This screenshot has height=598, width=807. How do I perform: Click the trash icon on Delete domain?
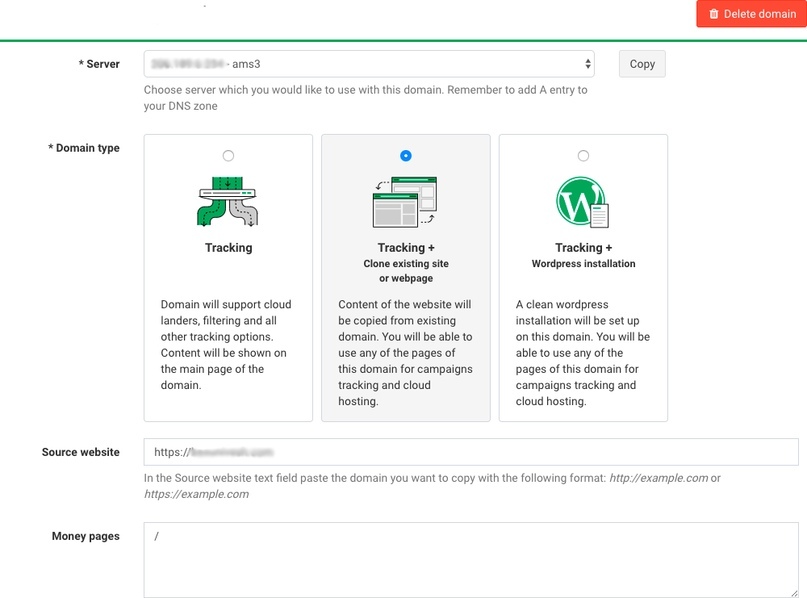pos(713,14)
